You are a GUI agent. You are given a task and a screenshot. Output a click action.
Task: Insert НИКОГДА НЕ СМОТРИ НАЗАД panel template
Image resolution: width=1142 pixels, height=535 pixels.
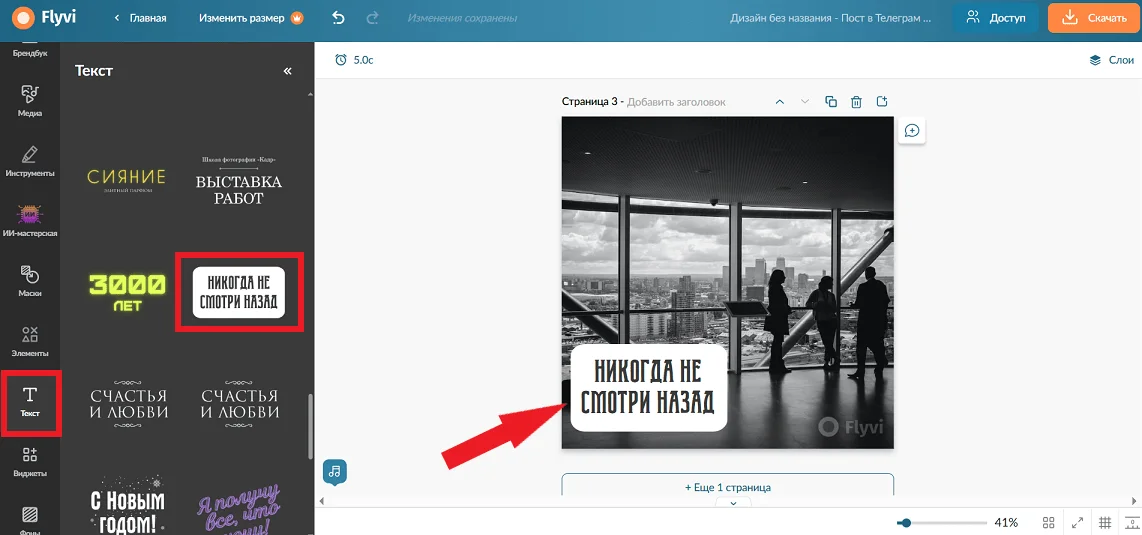pos(239,293)
